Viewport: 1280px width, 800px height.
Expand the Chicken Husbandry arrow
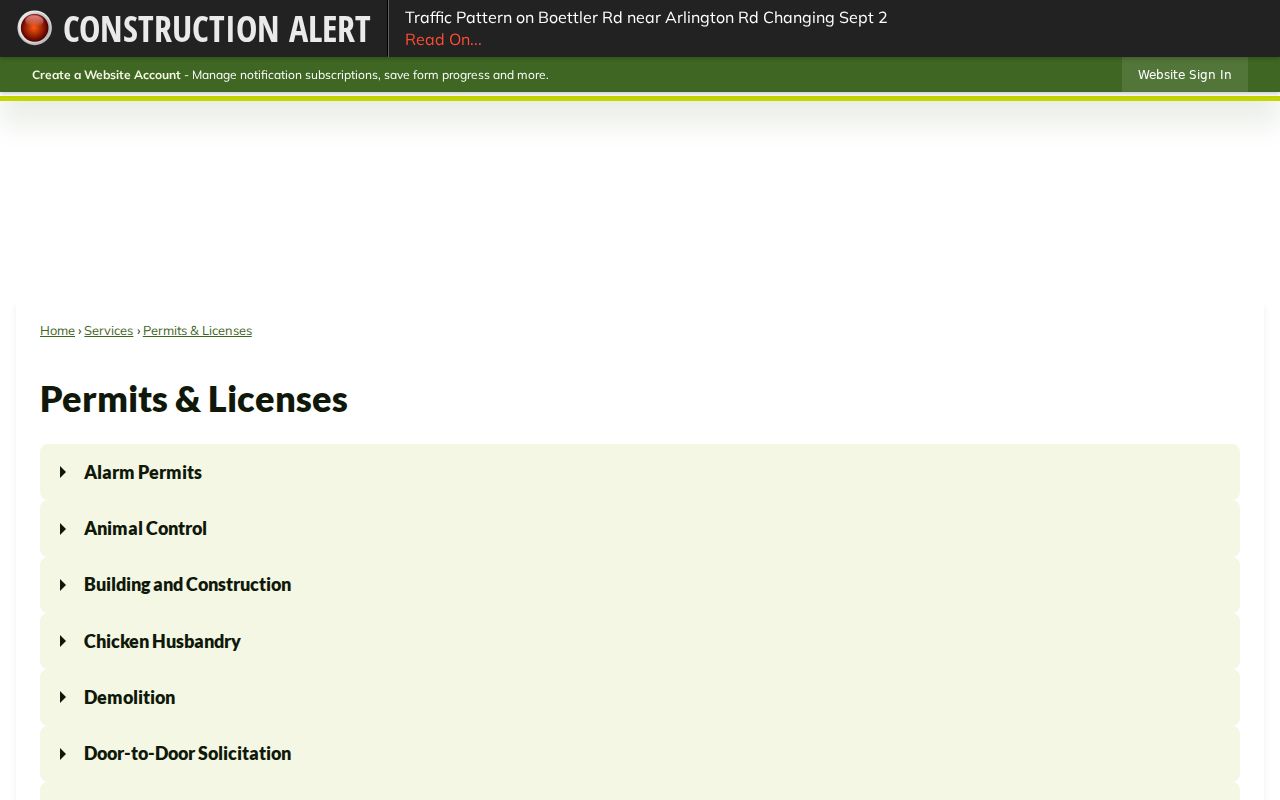(x=63, y=641)
